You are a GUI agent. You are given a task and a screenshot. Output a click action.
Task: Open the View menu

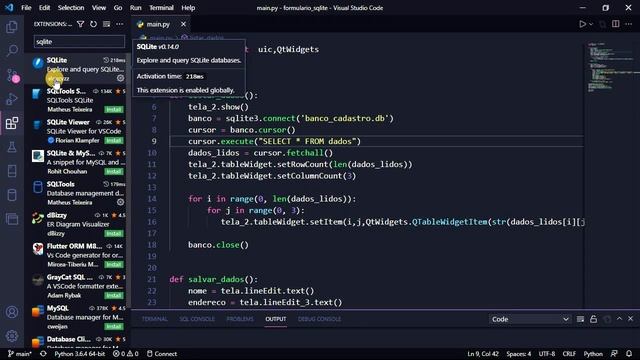tap(98, 8)
